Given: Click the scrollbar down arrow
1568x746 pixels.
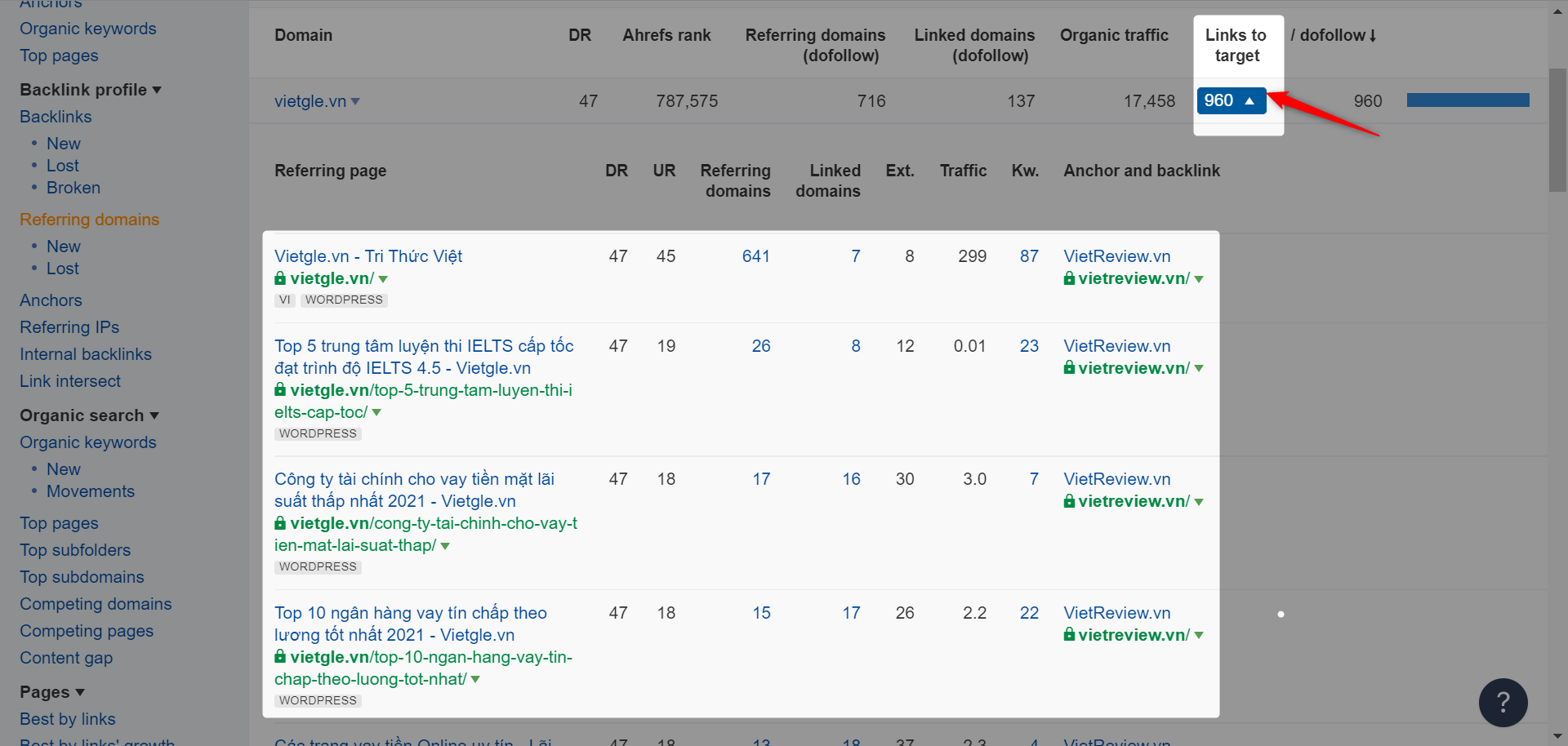Looking at the screenshot, I should pos(1557,737).
